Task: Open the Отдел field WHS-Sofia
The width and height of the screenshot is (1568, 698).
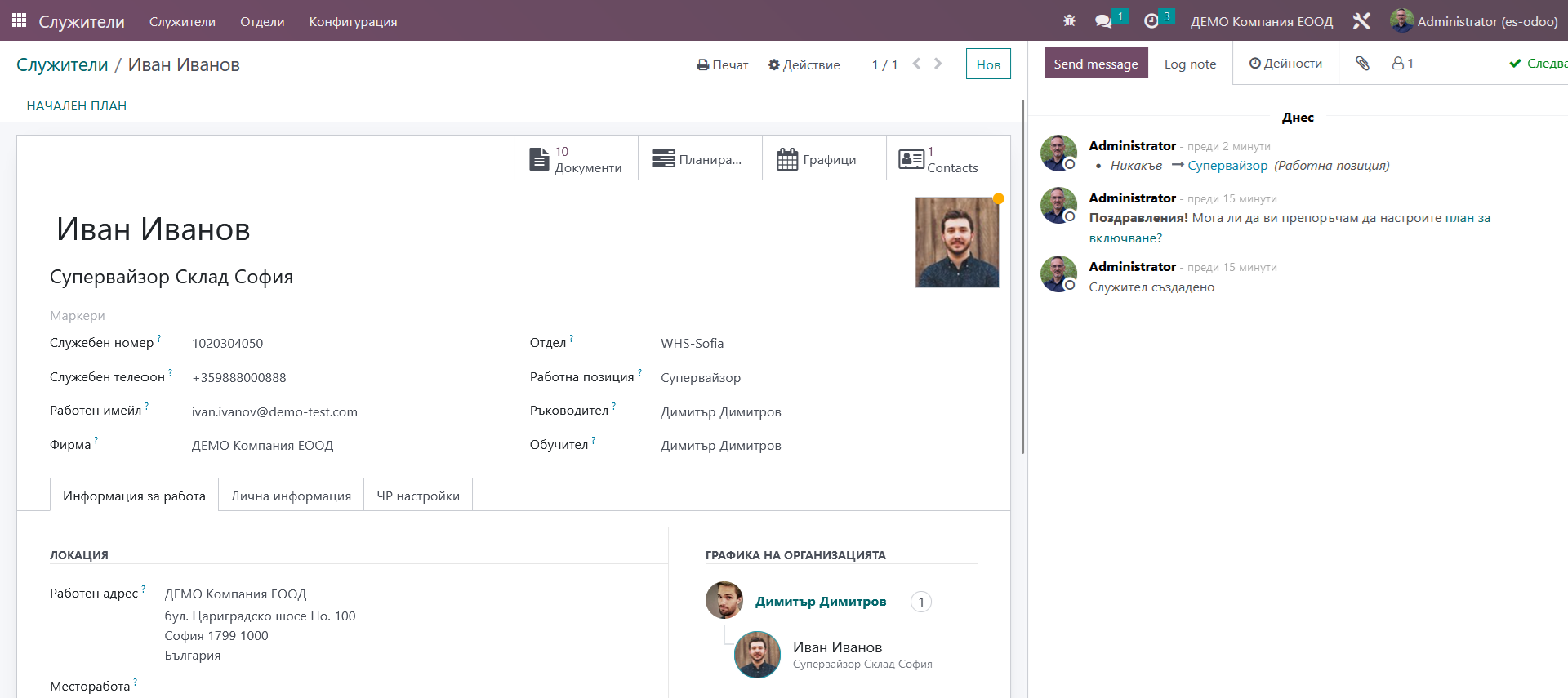Action: [x=692, y=343]
